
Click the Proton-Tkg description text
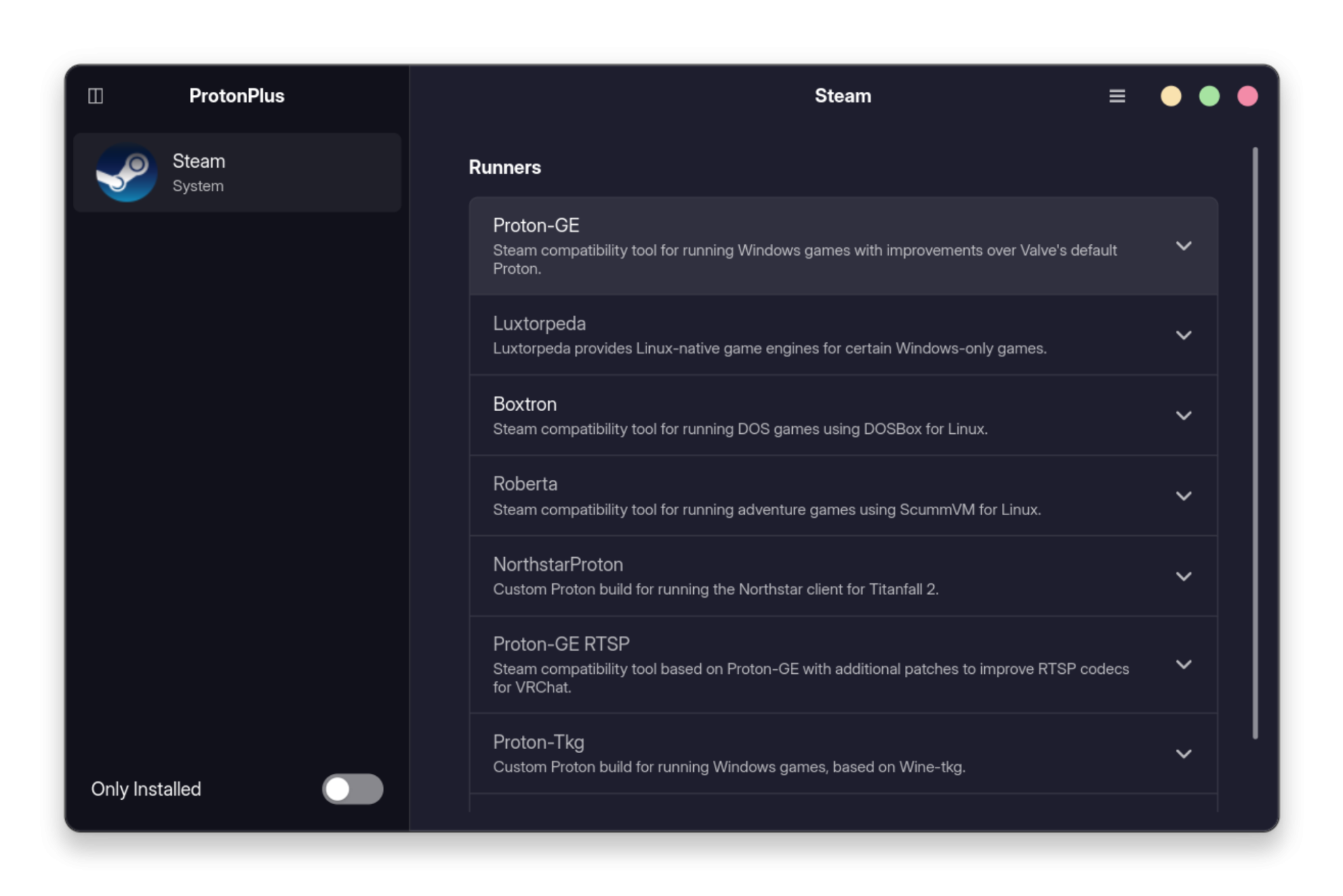pos(730,767)
